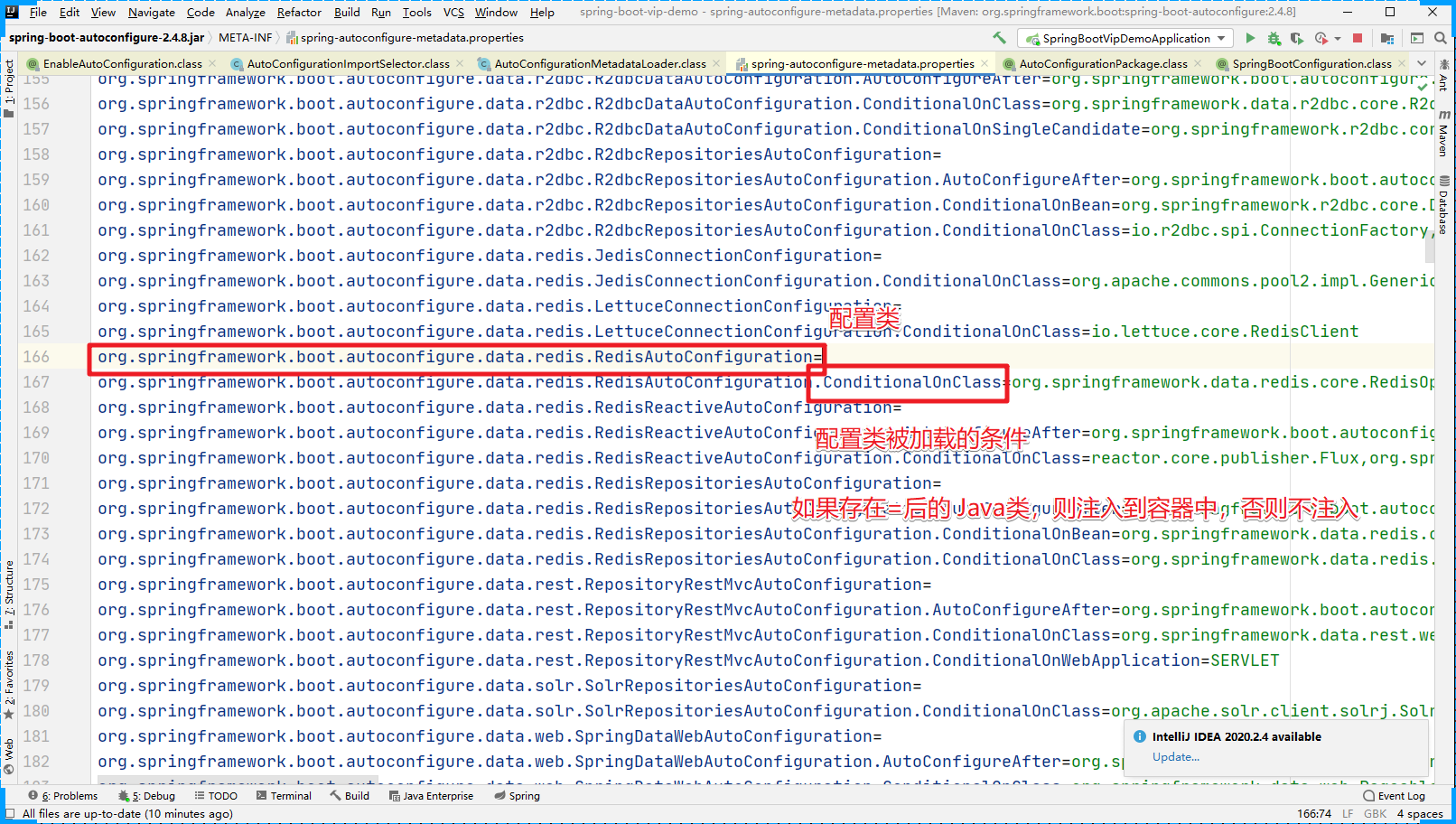Open the run configuration dropdown SpringBootVipDemoApplication

click(x=1125, y=38)
